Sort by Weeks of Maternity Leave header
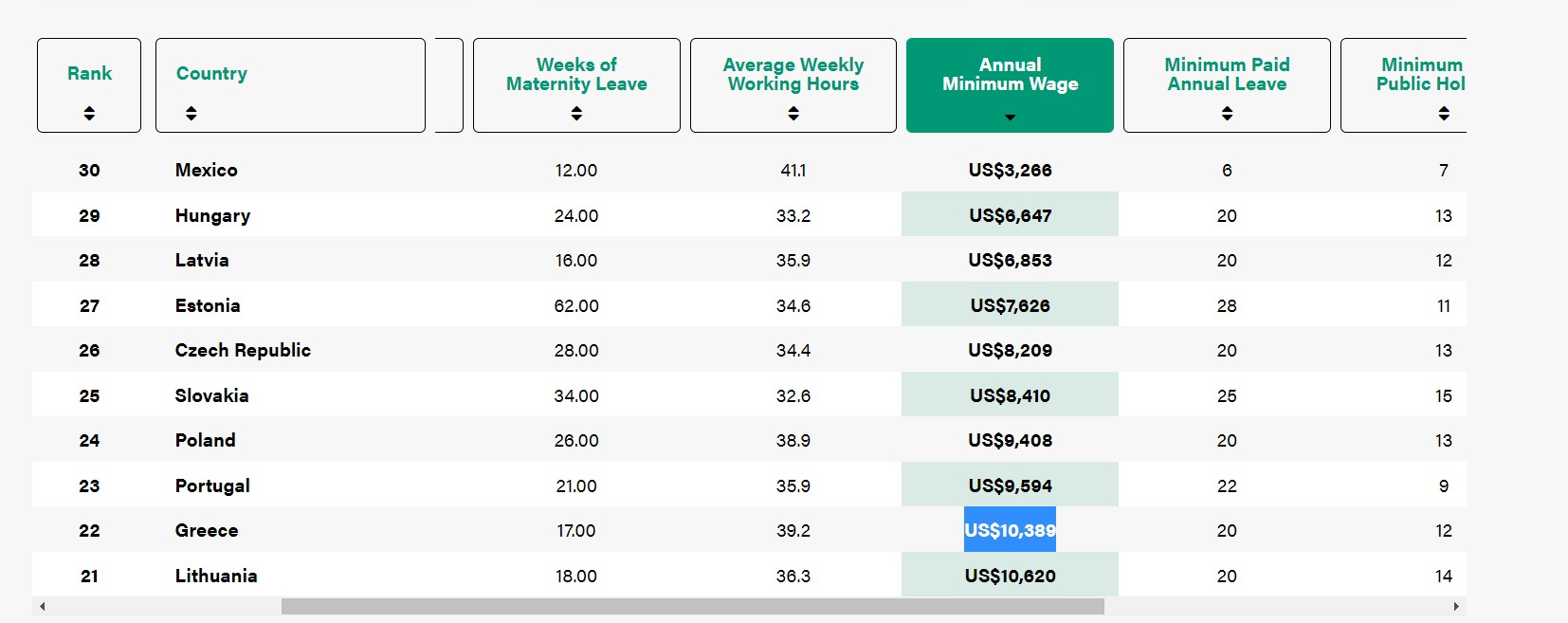Viewport: 1568px width, 623px height. [576, 85]
